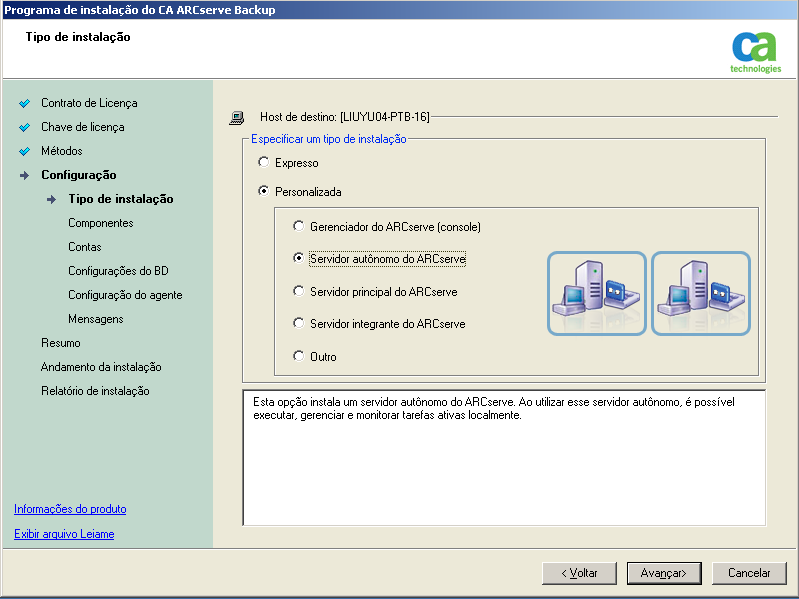Open the Exibir arquivo Leiame link
This screenshot has height=599, width=799.
click(64, 534)
